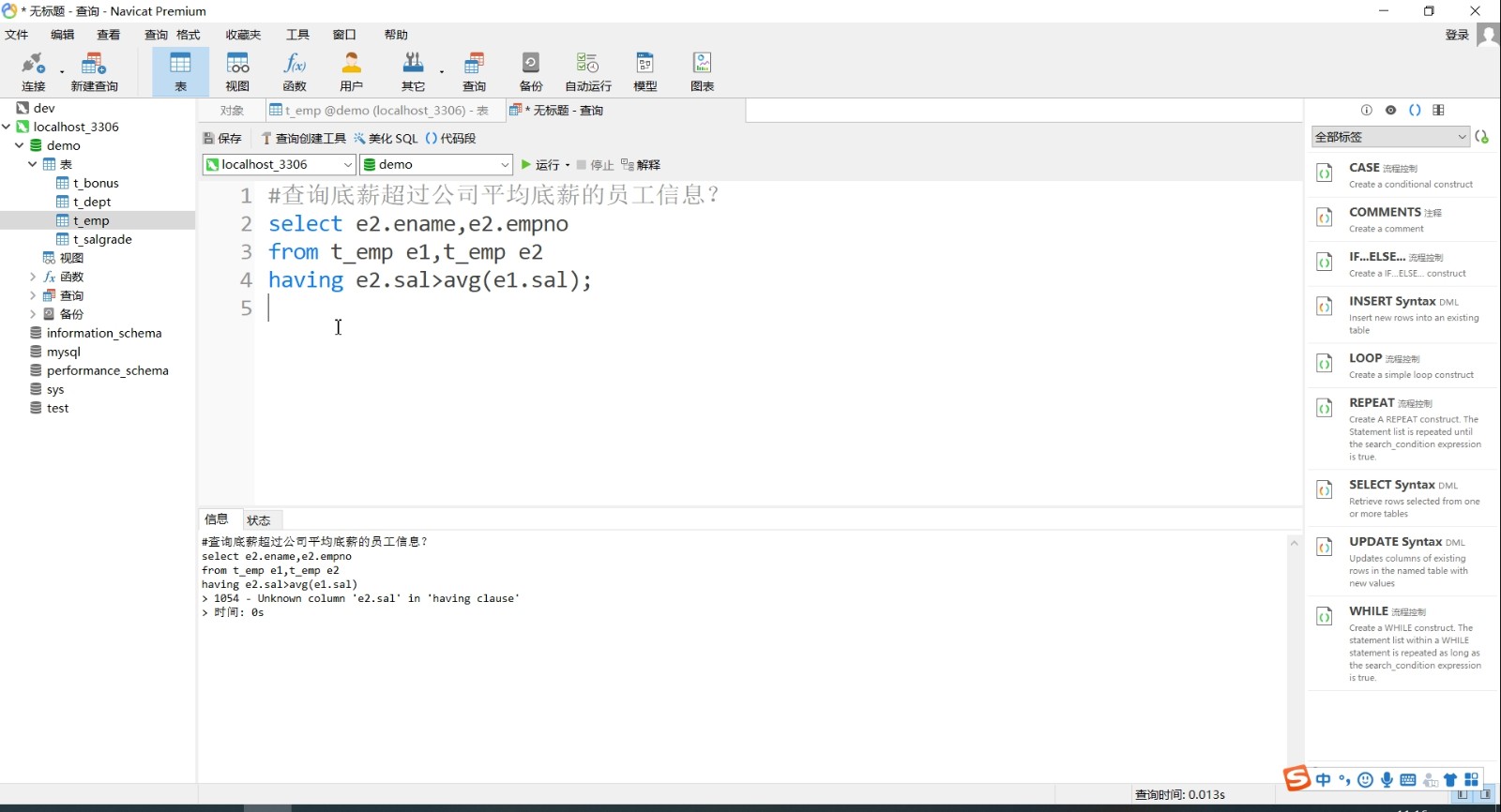The width and height of the screenshot is (1501, 812).
Task: Toggle right pane visibility in status bar
Action: click(1486, 794)
